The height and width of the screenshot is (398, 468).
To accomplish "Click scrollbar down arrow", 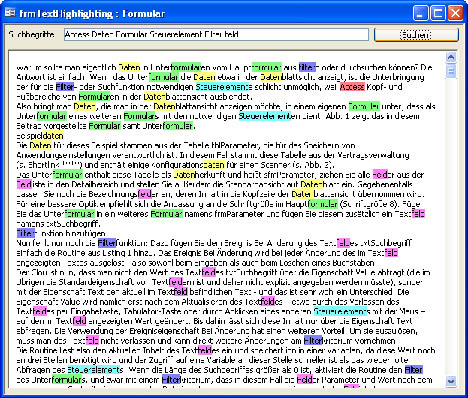I will click(451, 381).
